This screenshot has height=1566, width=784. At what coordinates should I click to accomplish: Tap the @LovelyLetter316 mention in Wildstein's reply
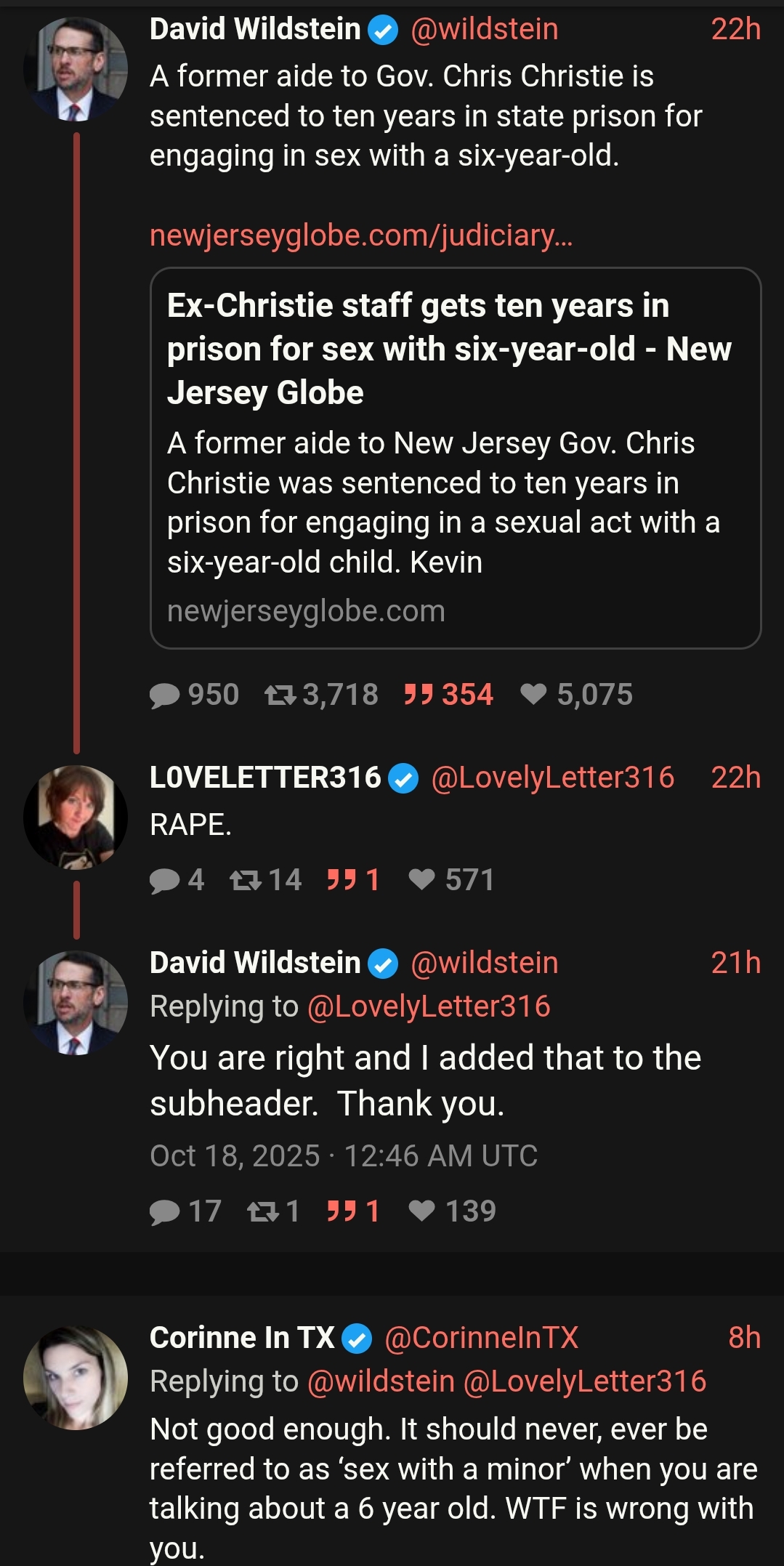point(429,1006)
